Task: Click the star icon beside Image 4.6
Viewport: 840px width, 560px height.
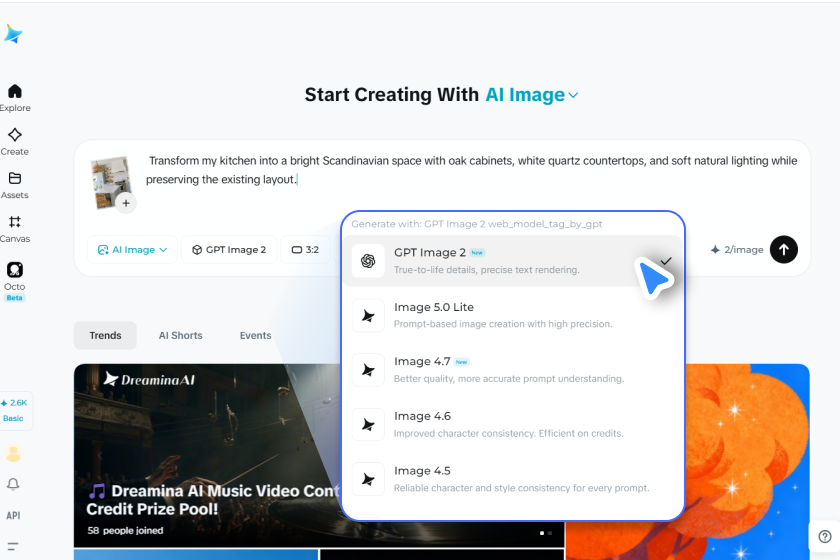Action: pyautogui.click(x=368, y=425)
